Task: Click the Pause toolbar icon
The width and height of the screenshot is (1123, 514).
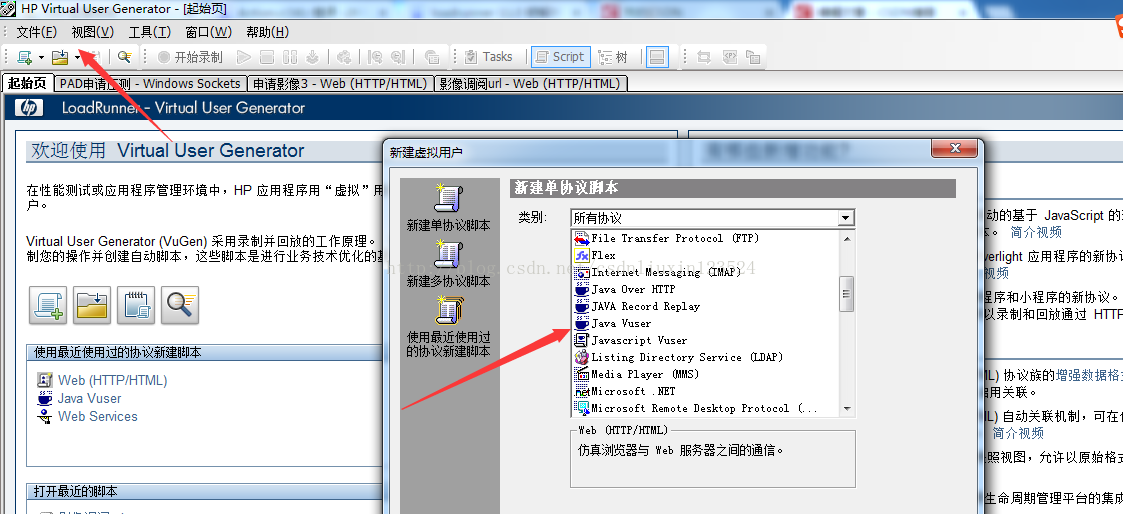Action: 289,57
